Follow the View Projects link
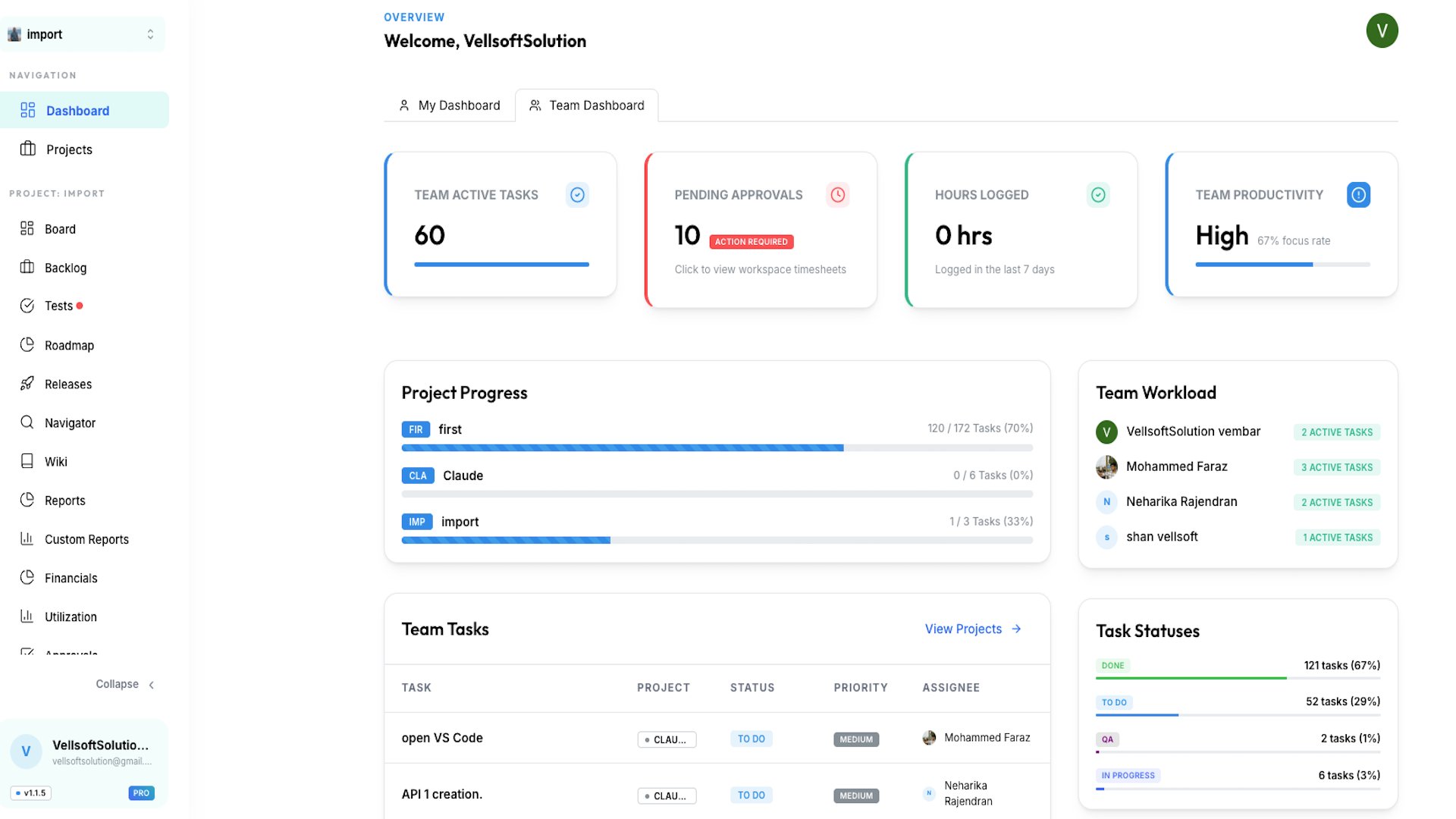The image size is (1456, 819). pyautogui.click(x=973, y=629)
